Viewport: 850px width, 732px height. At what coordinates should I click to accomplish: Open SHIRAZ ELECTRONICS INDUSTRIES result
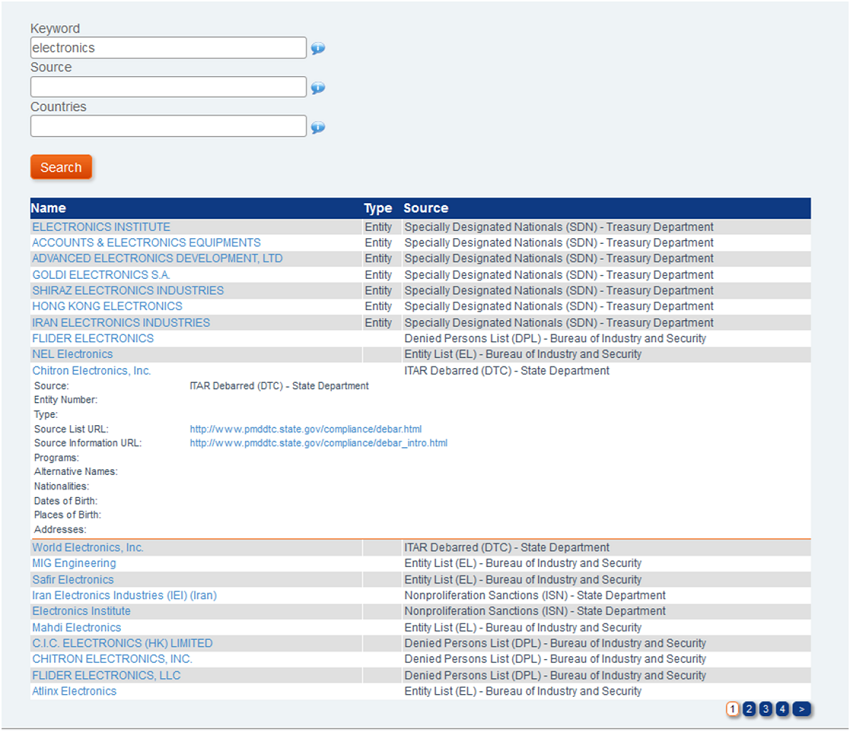coord(128,291)
